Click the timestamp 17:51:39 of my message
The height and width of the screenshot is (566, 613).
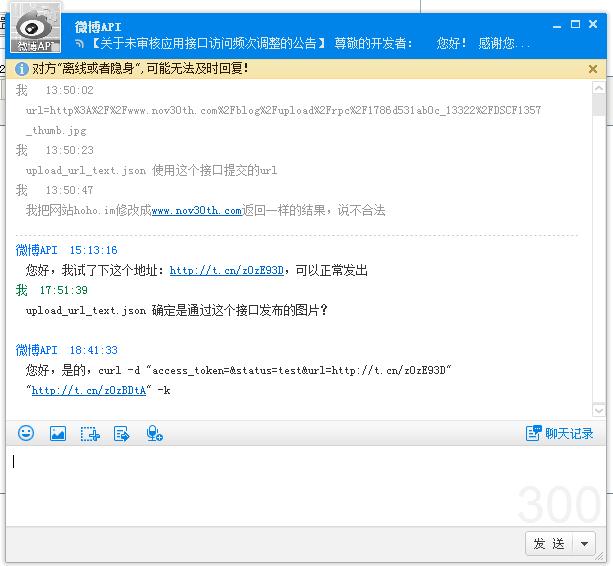(63, 290)
